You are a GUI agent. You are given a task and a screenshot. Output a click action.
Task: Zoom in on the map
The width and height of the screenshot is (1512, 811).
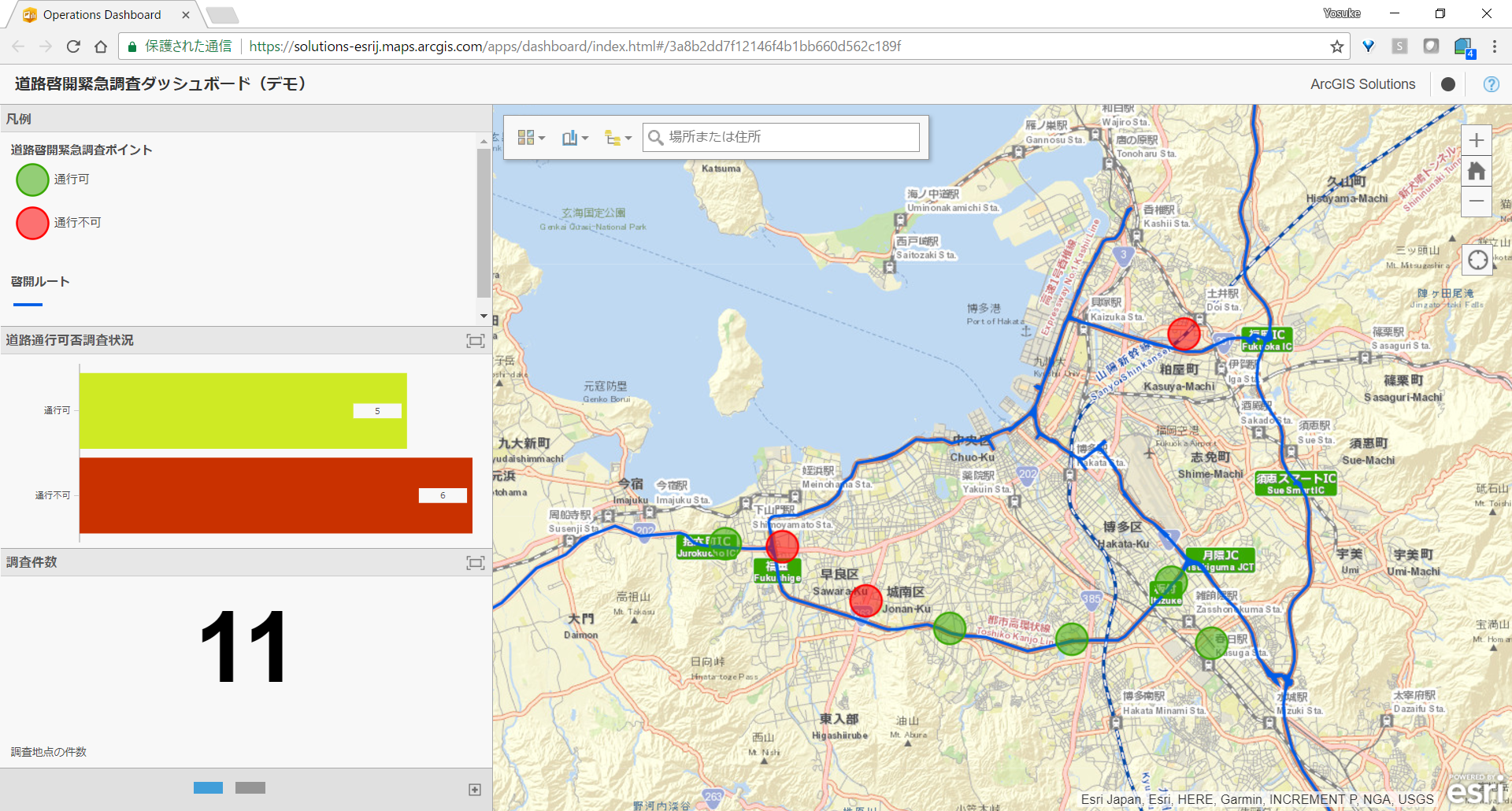click(x=1477, y=141)
